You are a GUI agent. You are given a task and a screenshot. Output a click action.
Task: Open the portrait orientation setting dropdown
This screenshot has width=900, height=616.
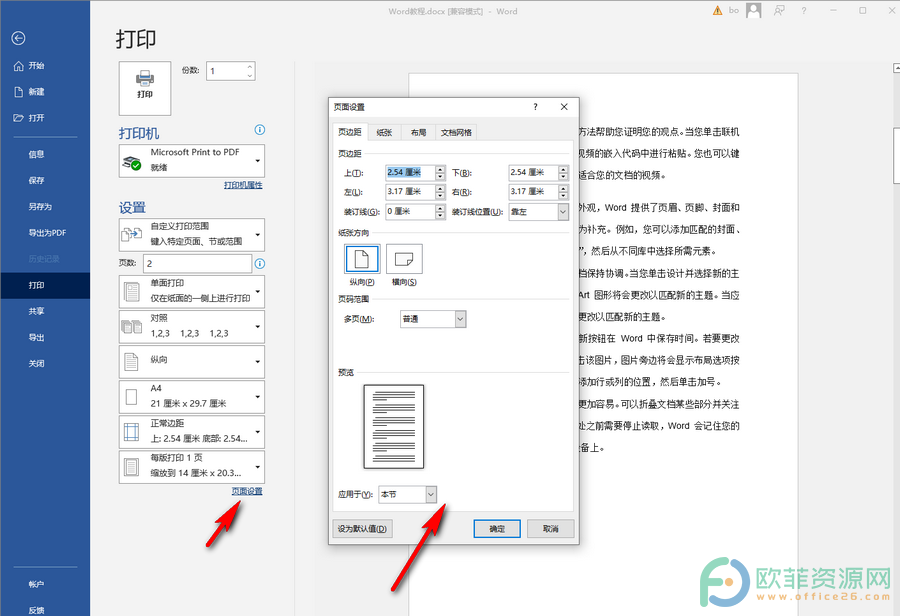pyautogui.click(x=192, y=362)
